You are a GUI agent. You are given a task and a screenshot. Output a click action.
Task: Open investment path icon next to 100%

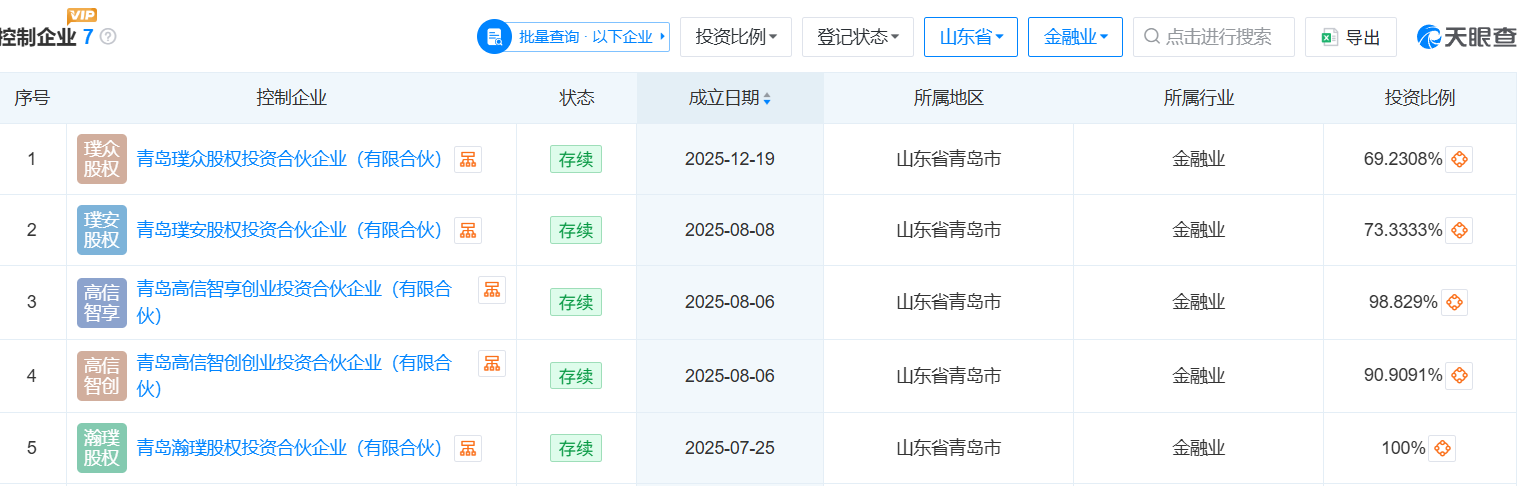tap(1441, 448)
